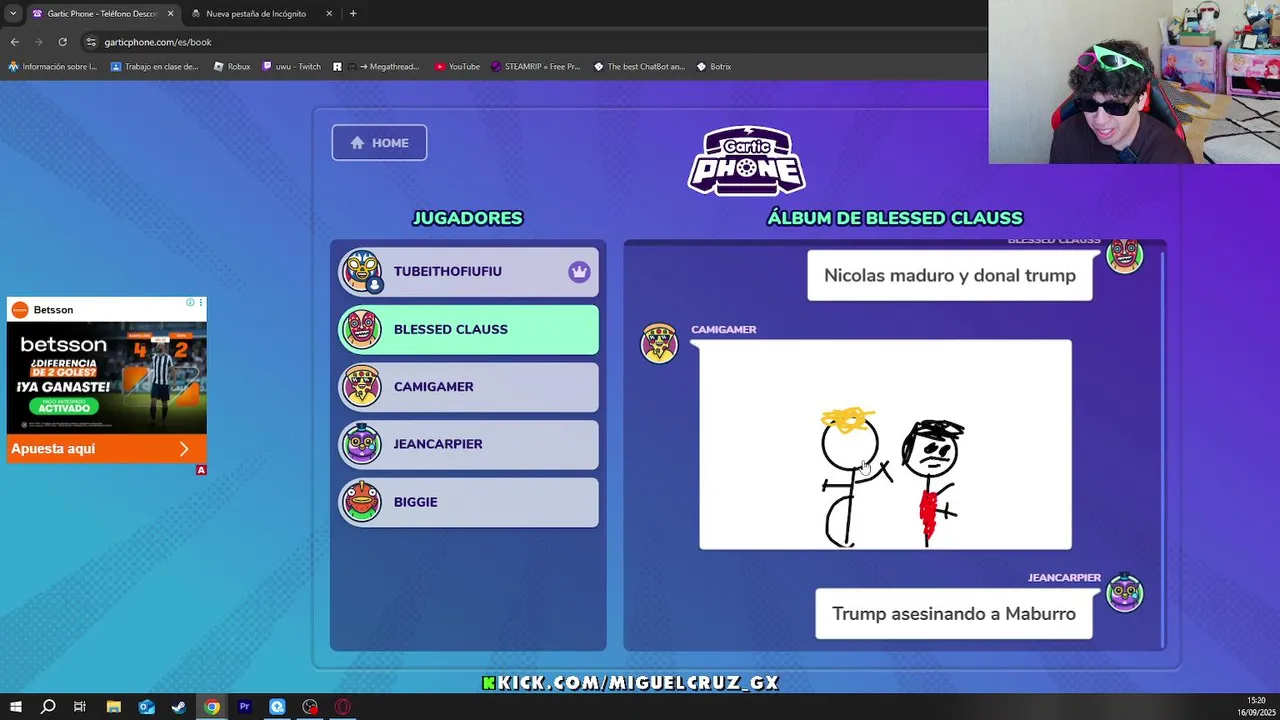Viewport: 1280px width, 720px height.
Task: Click the Chrome taskbar icon
Action: pos(212,707)
